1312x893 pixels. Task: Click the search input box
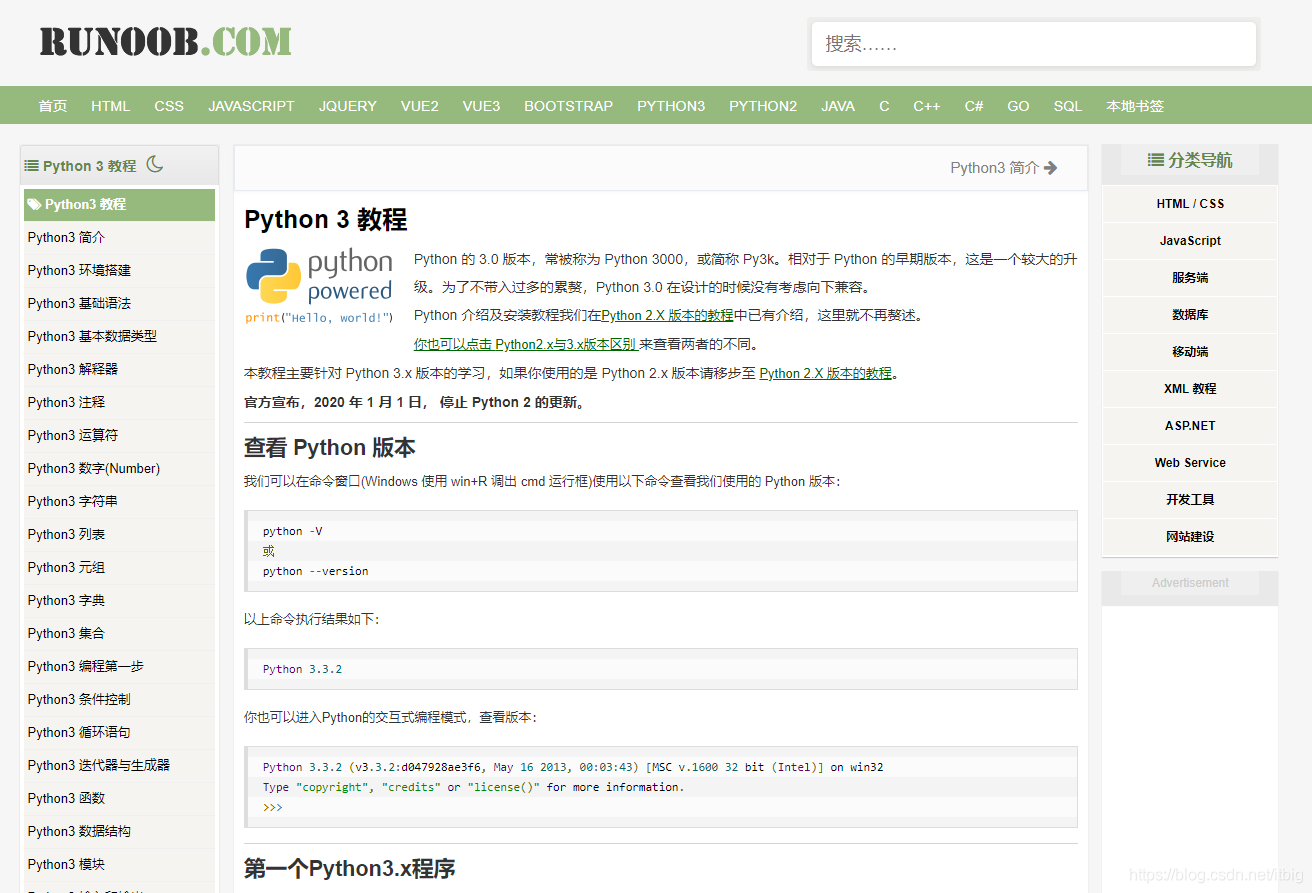pos(1034,44)
